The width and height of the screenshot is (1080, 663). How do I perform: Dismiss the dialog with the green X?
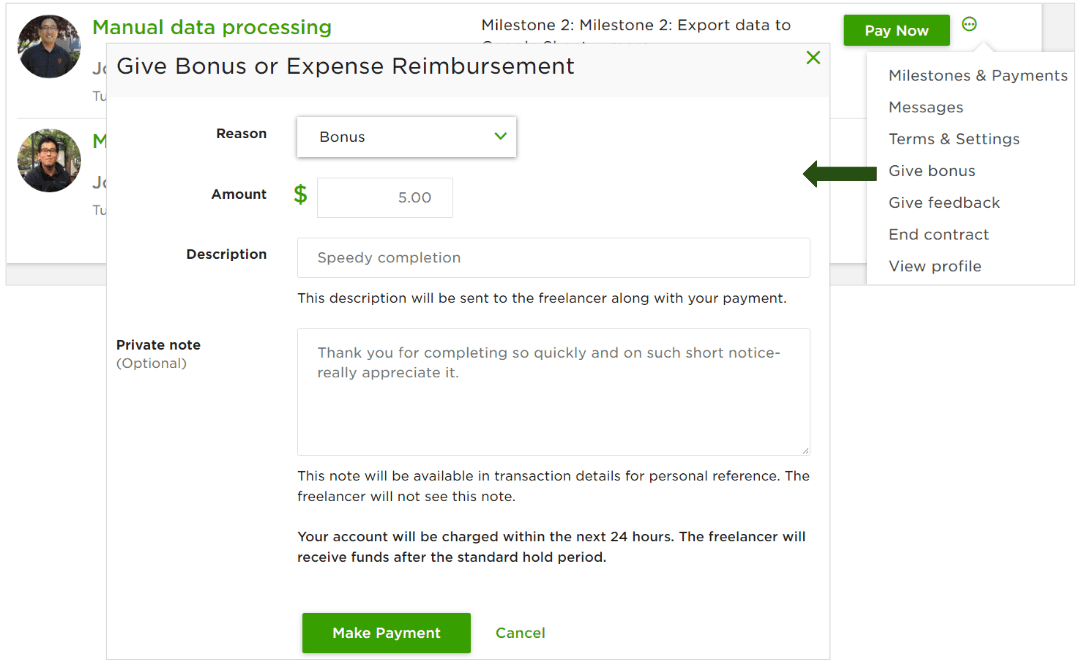813,57
